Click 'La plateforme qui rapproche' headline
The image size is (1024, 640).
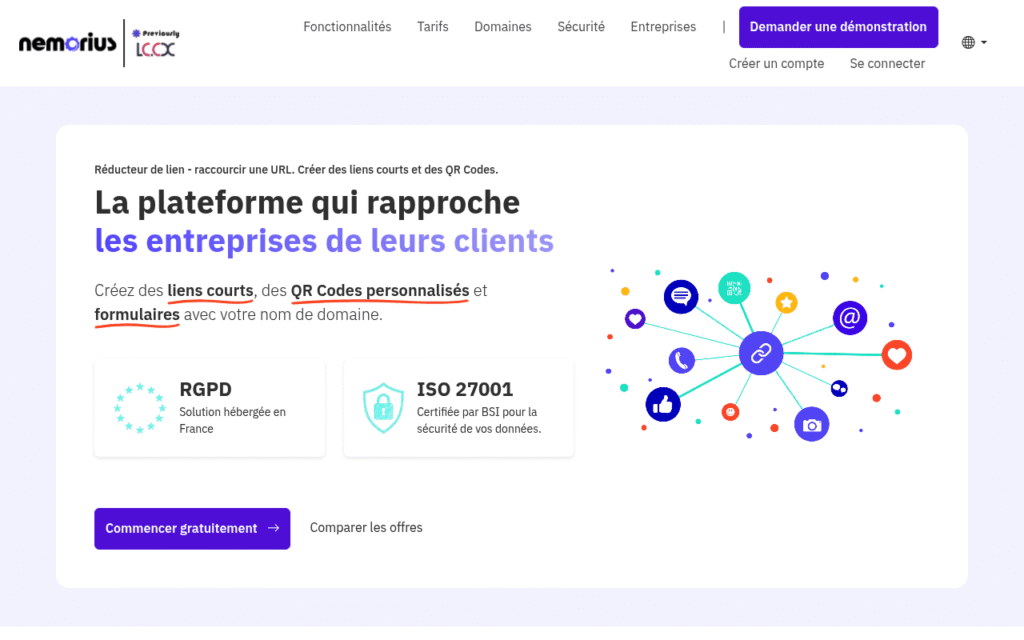pyautogui.click(x=307, y=202)
